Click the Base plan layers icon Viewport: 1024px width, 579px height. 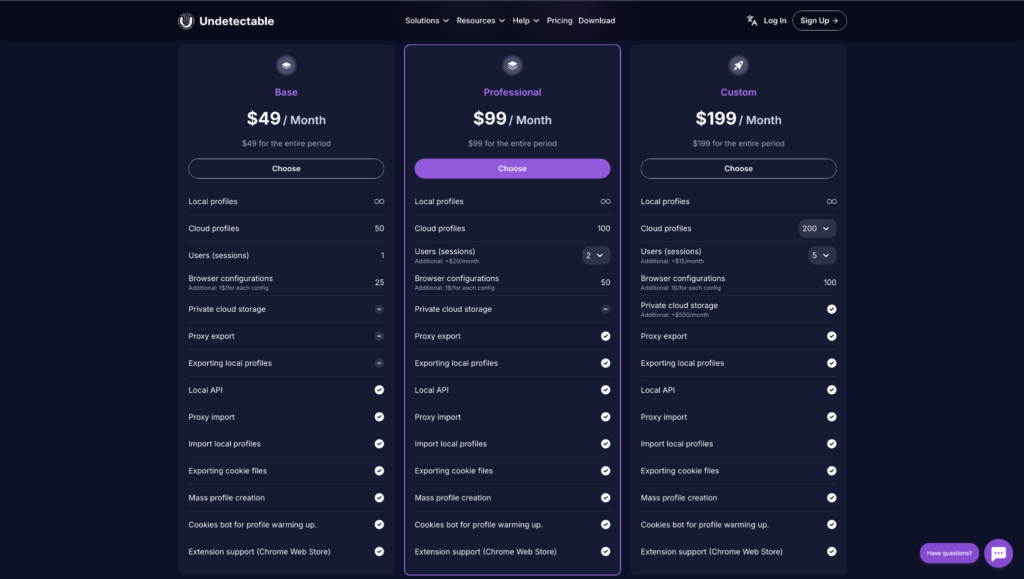[286, 66]
